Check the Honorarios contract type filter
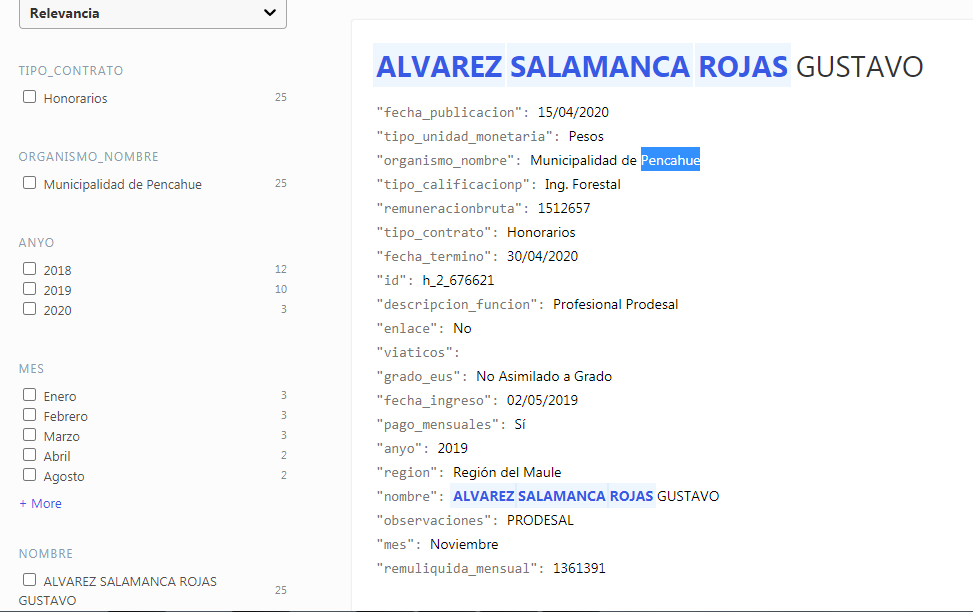Screen dimensions: 973x612 29,97
